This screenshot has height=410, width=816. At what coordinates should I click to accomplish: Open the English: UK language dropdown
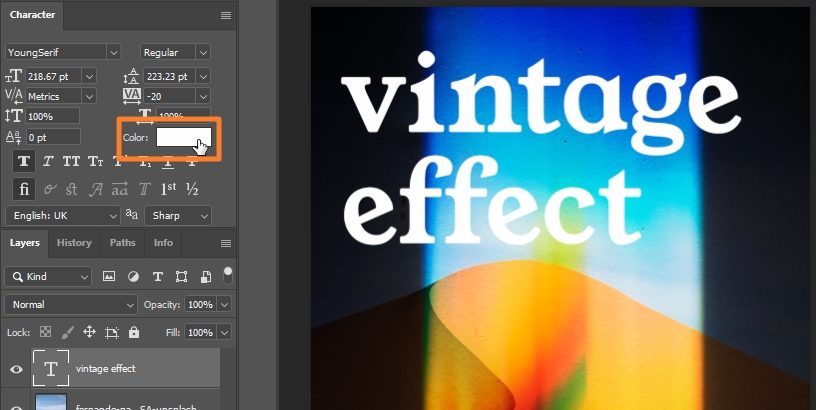pyautogui.click(x=63, y=215)
